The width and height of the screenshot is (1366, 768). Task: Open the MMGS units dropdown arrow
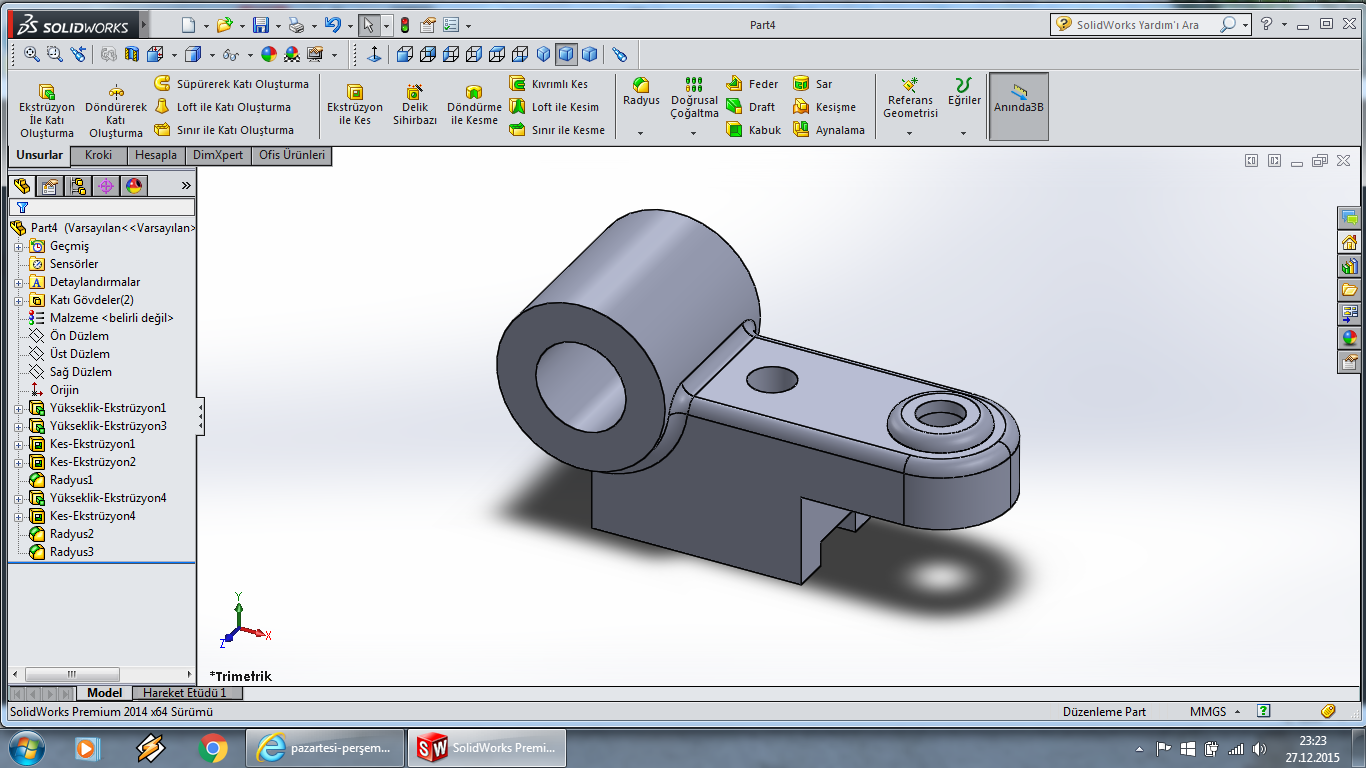click(1237, 712)
